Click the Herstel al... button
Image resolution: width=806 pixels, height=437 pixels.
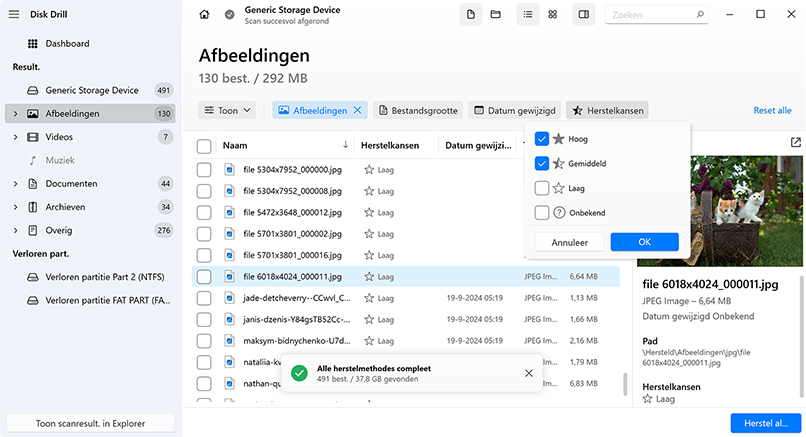click(766, 423)
